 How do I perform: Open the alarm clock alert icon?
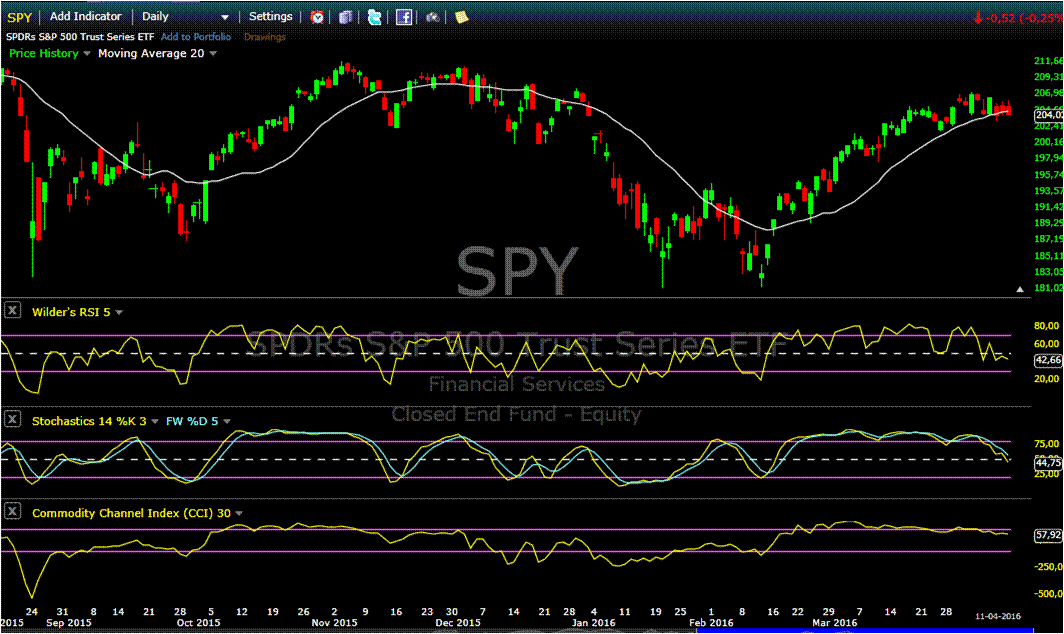317,17
